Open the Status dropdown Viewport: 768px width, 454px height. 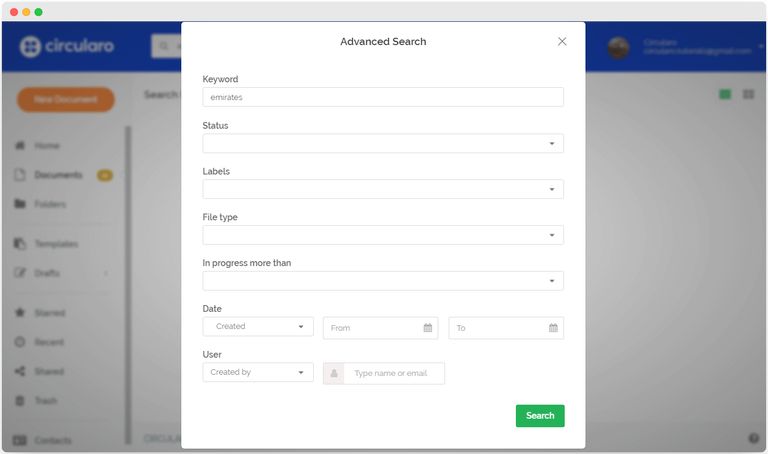click(382, 144)
